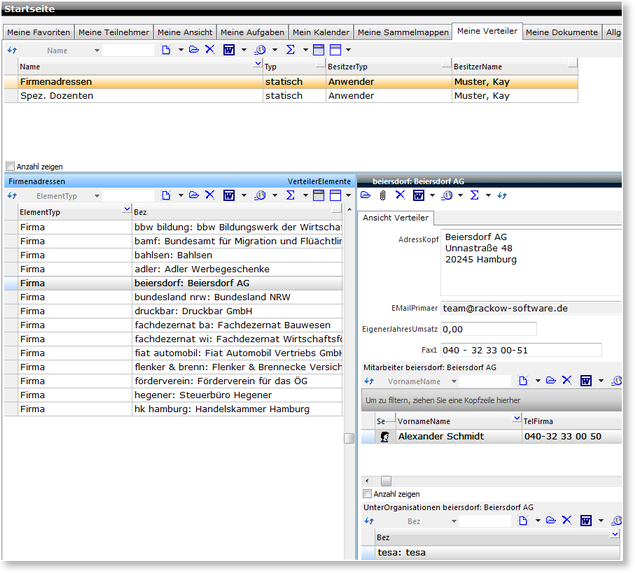Open element via folder icon in Firmenadressen toolbar
Viewport: 635px width, 573px height.
pyautogui.click(x=194, y=195)
